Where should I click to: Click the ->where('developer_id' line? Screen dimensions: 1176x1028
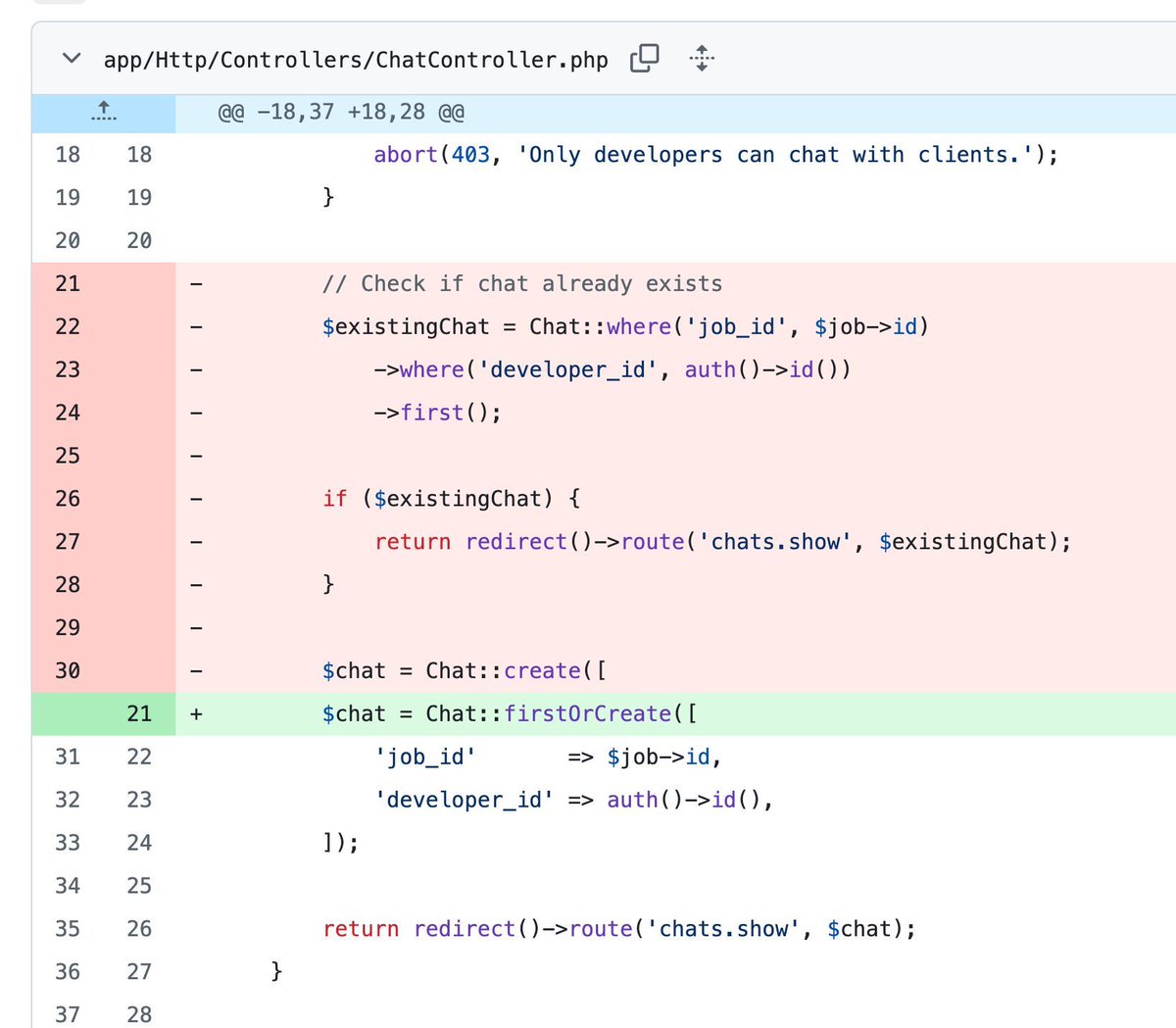(612, 369)
